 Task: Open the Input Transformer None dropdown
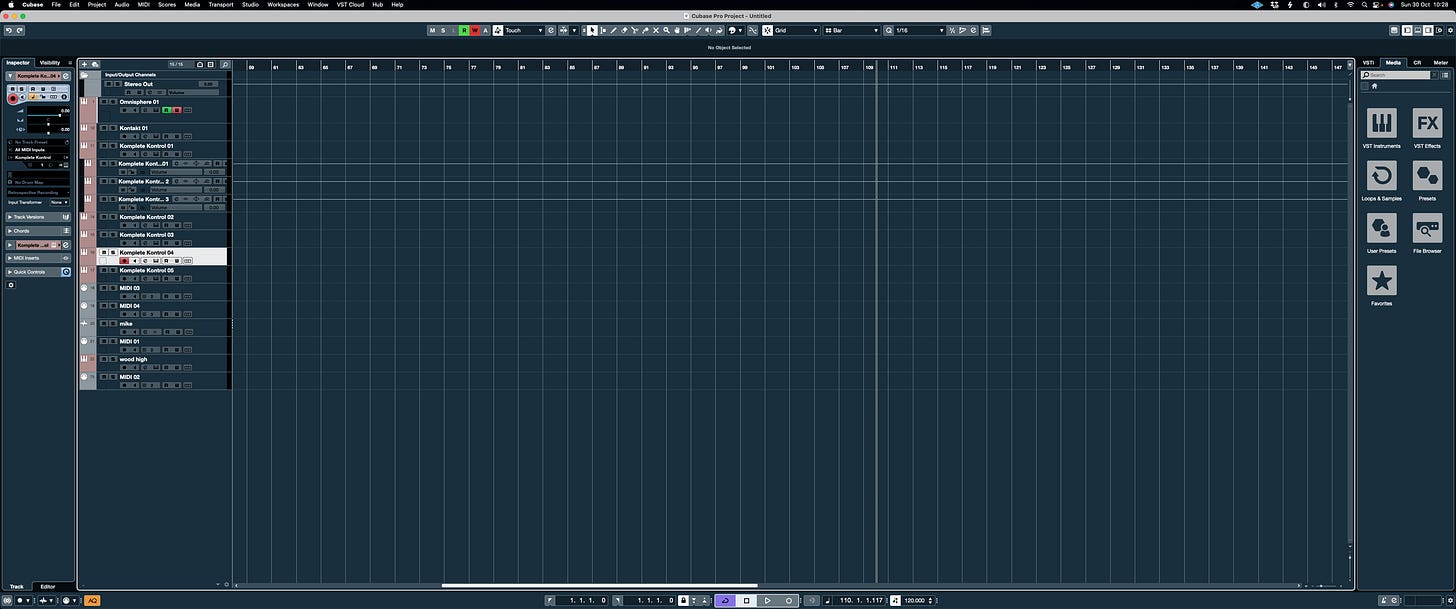pos(59,202)
